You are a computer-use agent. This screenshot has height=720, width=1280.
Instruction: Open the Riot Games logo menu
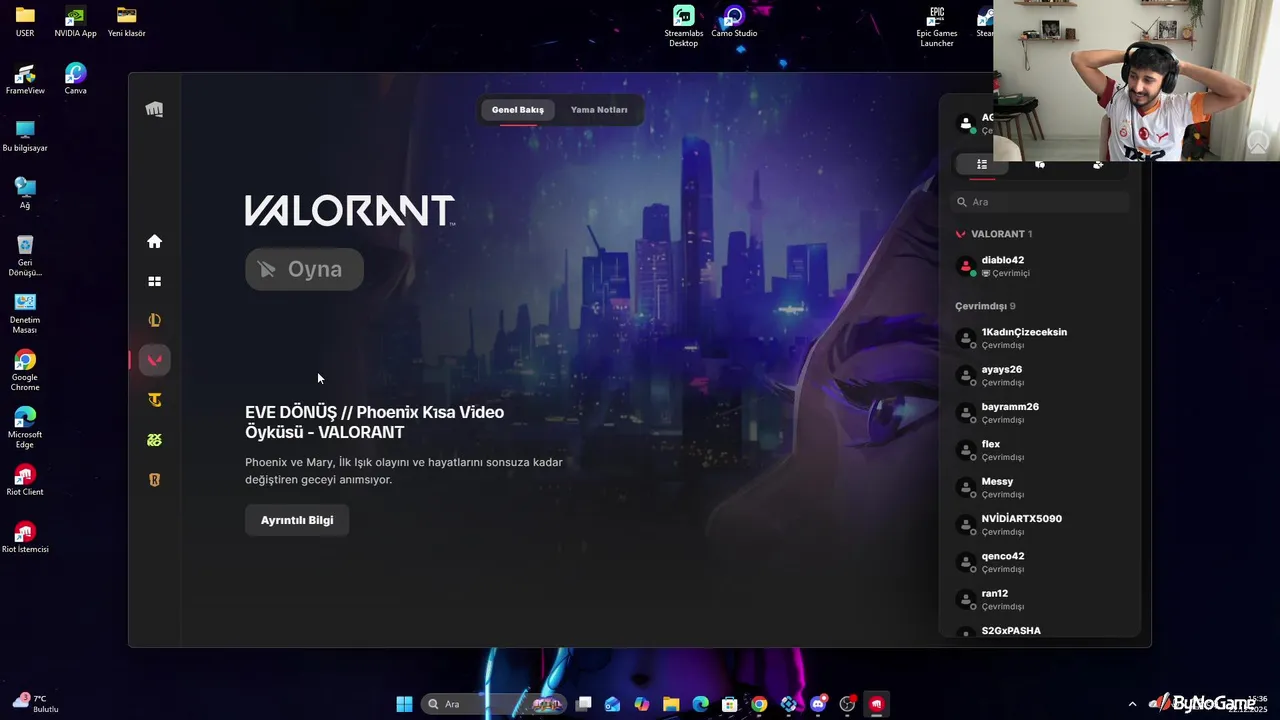pos(154,109)
